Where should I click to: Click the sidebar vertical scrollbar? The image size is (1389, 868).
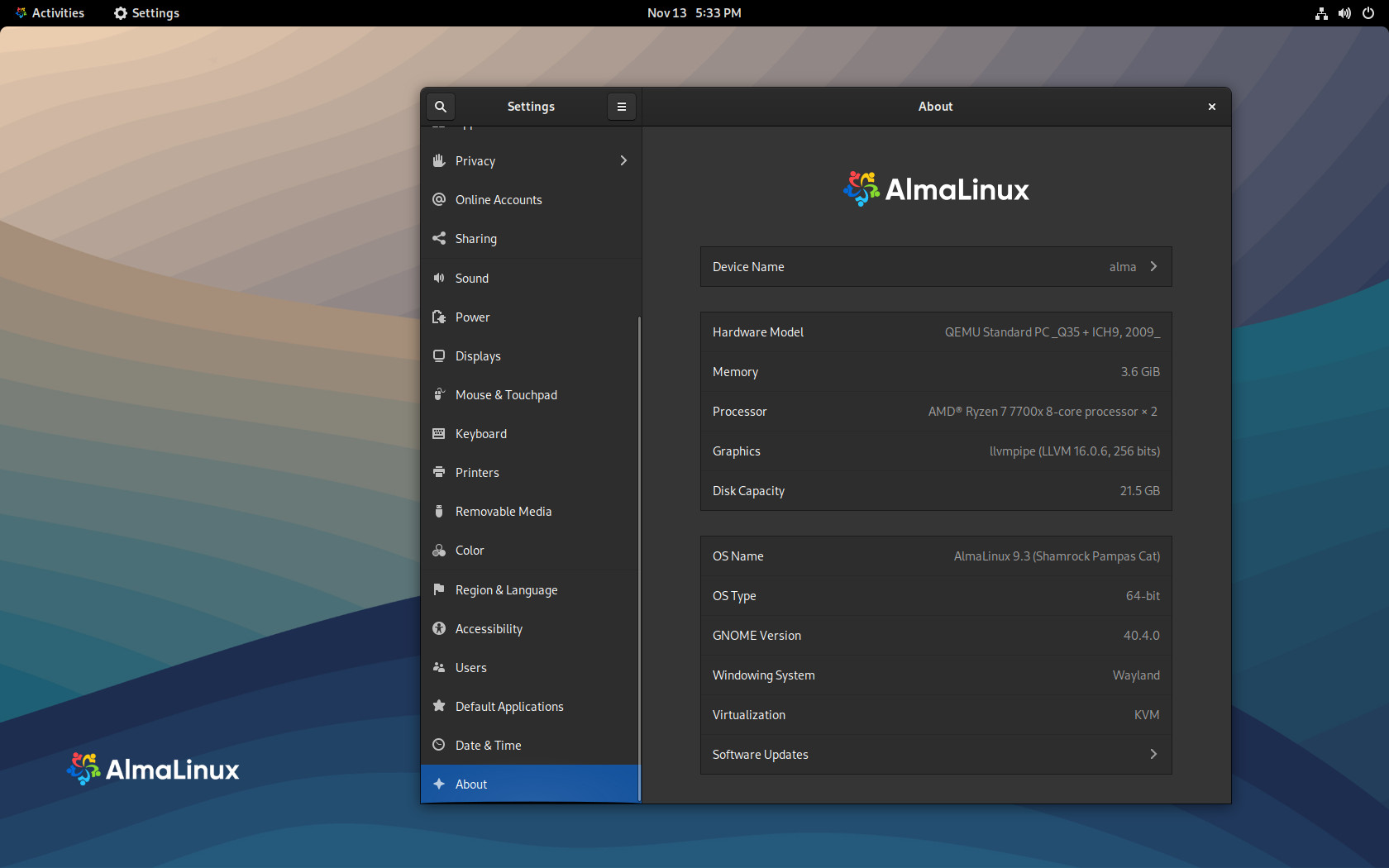pyautogui.click(x=639, y=558)
